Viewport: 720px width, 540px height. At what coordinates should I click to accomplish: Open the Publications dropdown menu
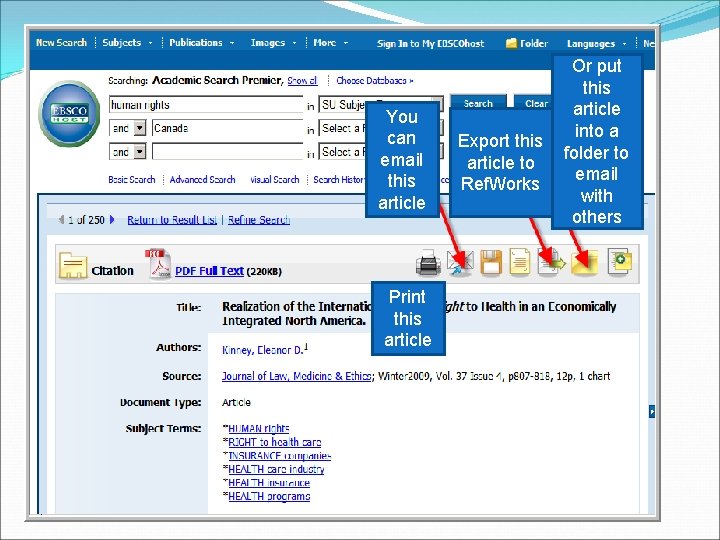click(202, 42)
